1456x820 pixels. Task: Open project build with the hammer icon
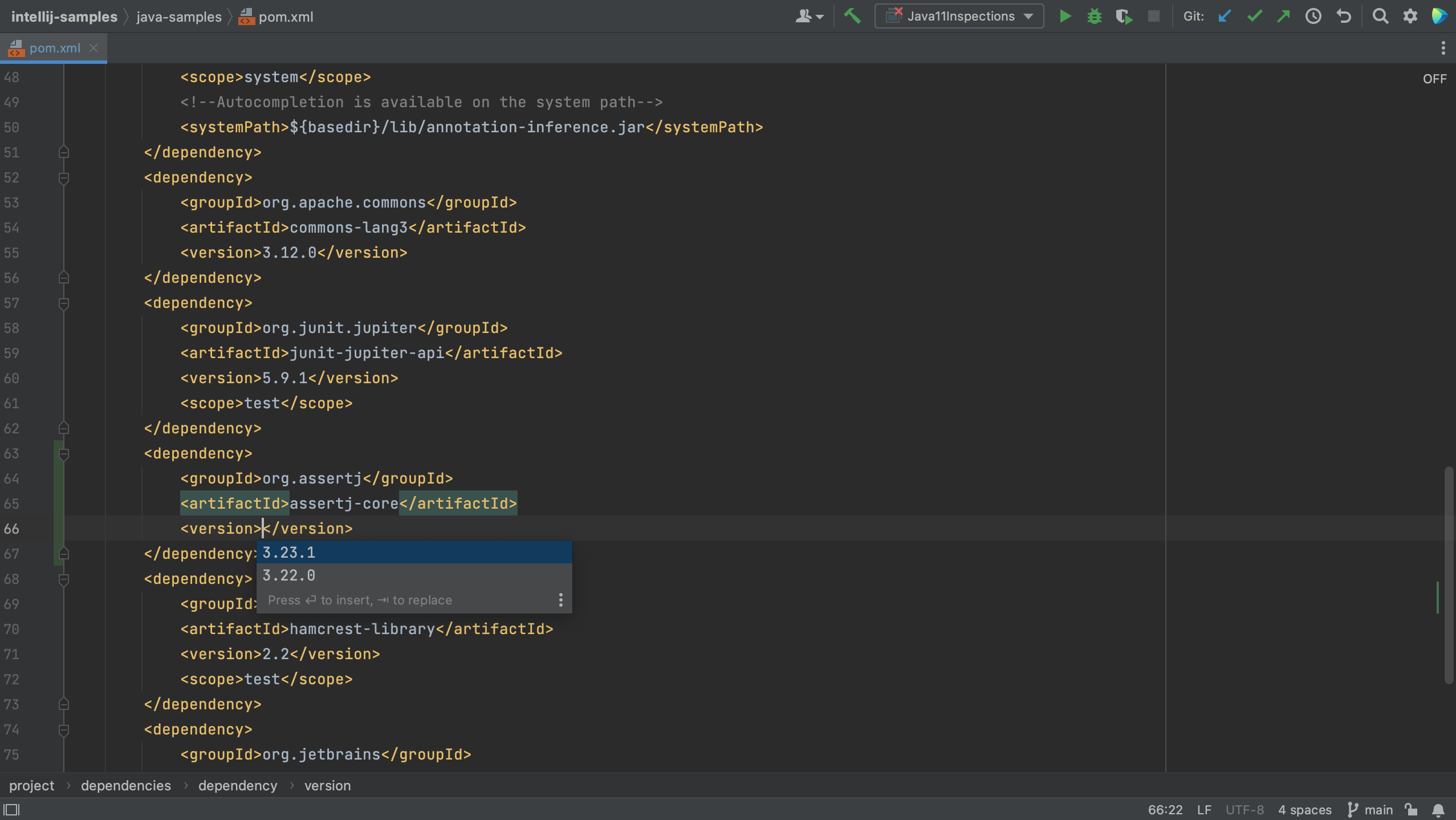[x=853, y=16]
